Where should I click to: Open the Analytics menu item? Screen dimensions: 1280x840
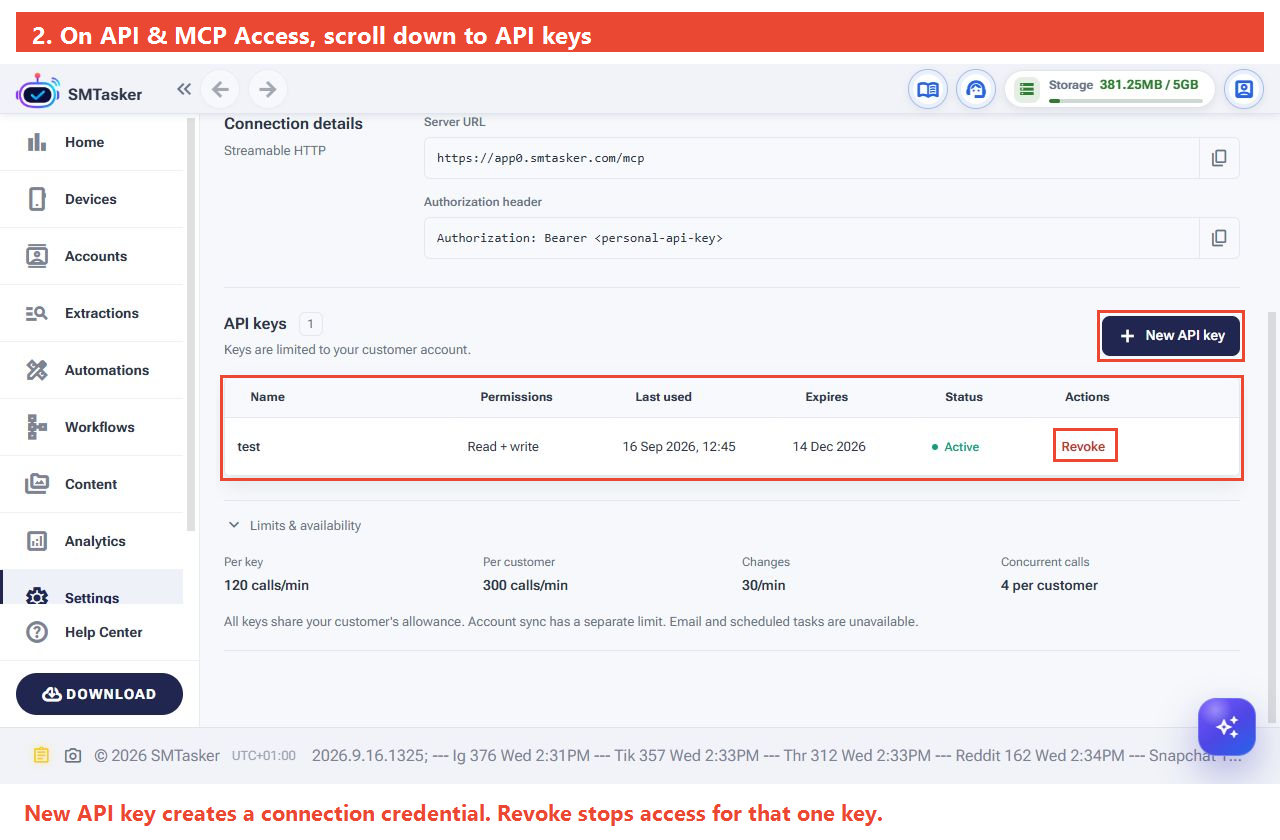[92, 541]
